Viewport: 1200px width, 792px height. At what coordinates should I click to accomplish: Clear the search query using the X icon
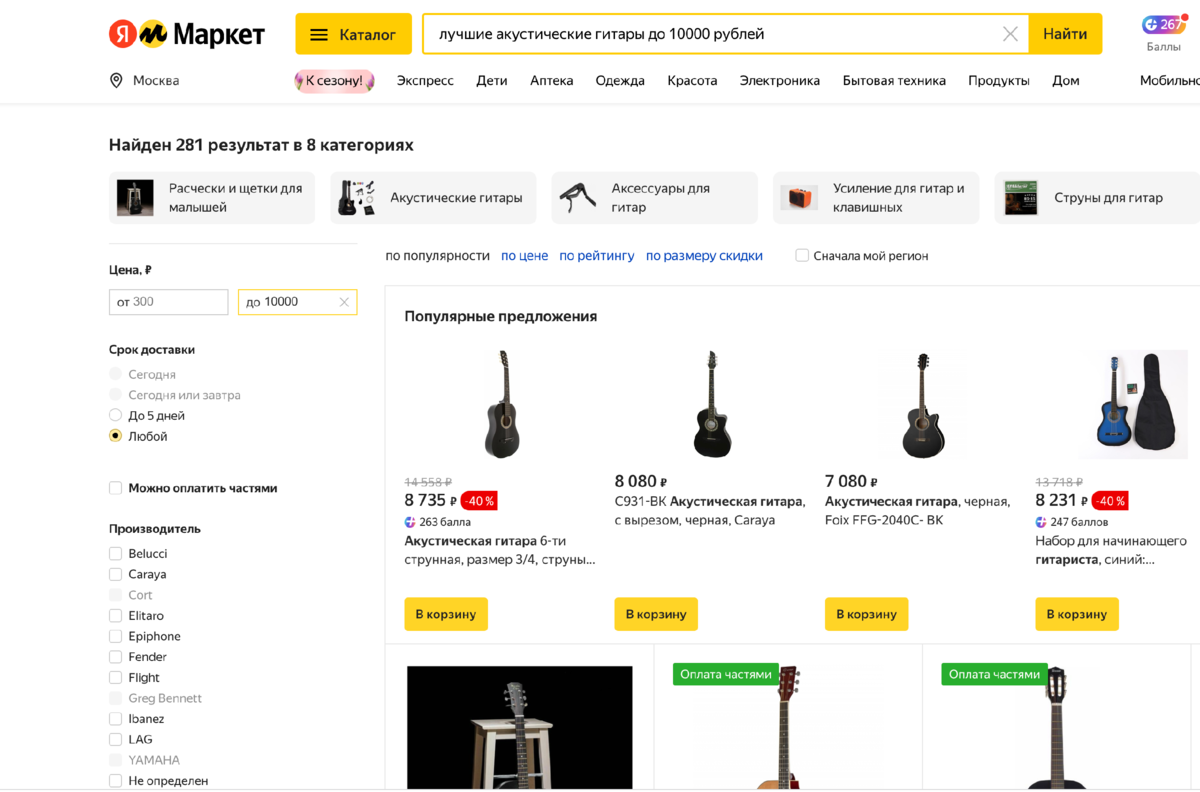(x=1010, y=33)
